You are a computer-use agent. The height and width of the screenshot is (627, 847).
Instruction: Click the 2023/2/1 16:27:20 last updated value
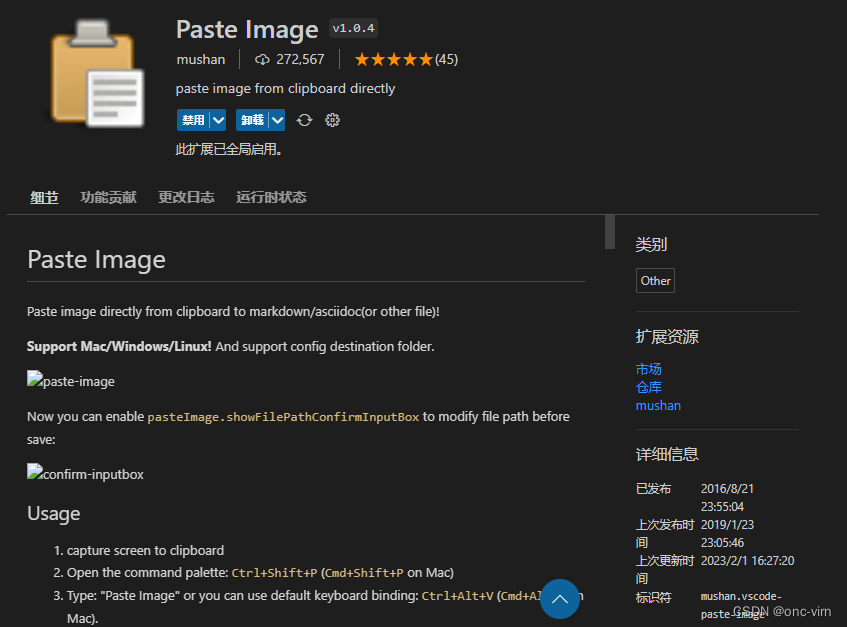748,561
